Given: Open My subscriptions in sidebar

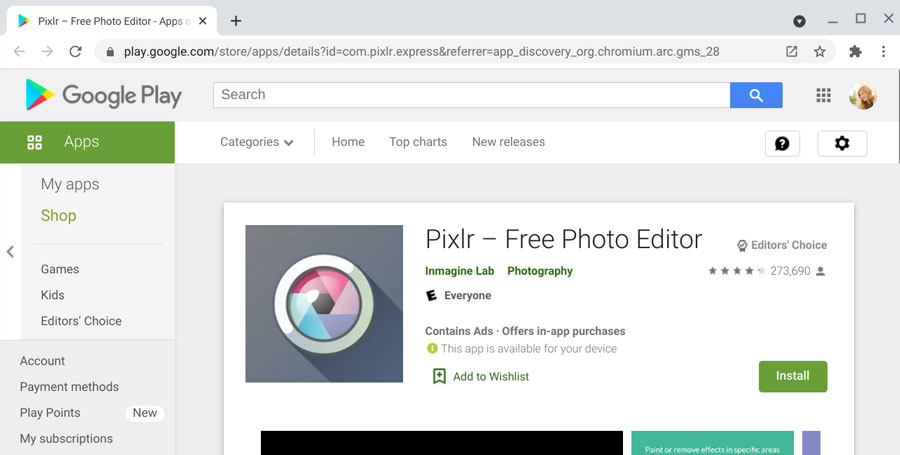Looking at the screenshot, I should pyautogui.click(x=66, y=438).
